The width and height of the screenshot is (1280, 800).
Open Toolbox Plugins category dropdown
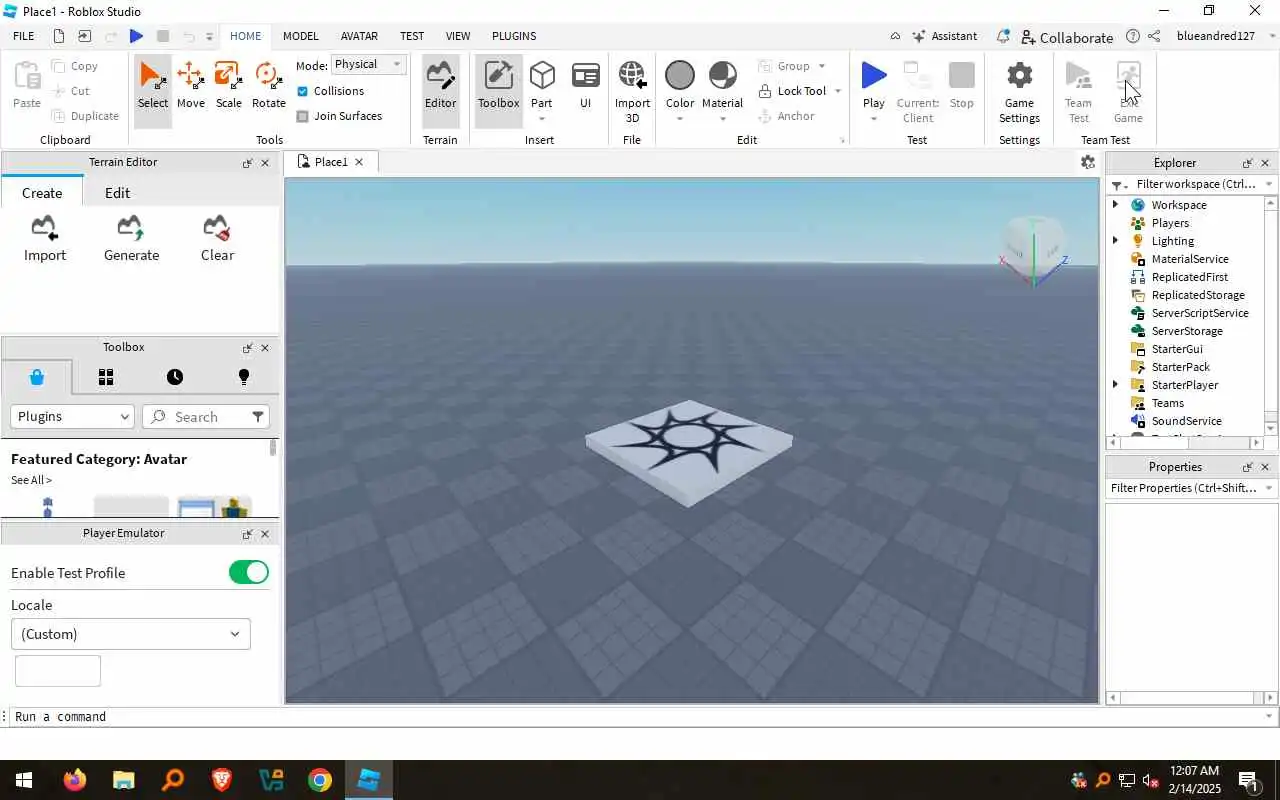(x=72, y=416)
